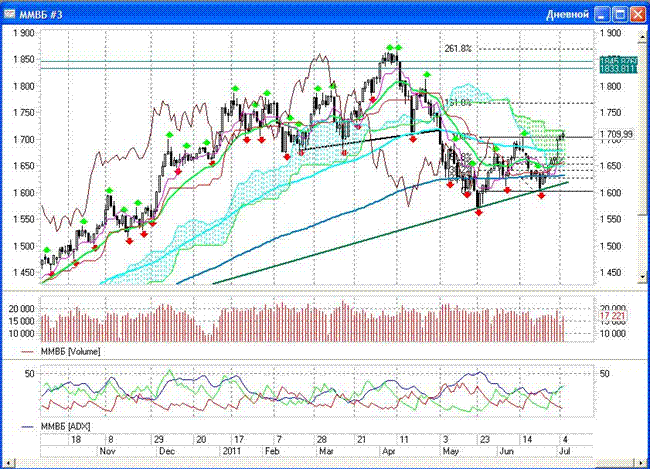Screen dimensions: 650x469
Task: Click the Nov month label on time axis
Action: (x=109, y=451)
